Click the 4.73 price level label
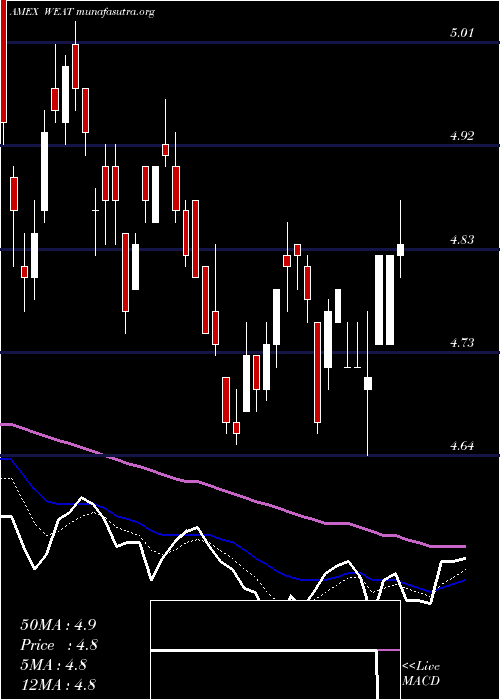 tap(462, 342)
